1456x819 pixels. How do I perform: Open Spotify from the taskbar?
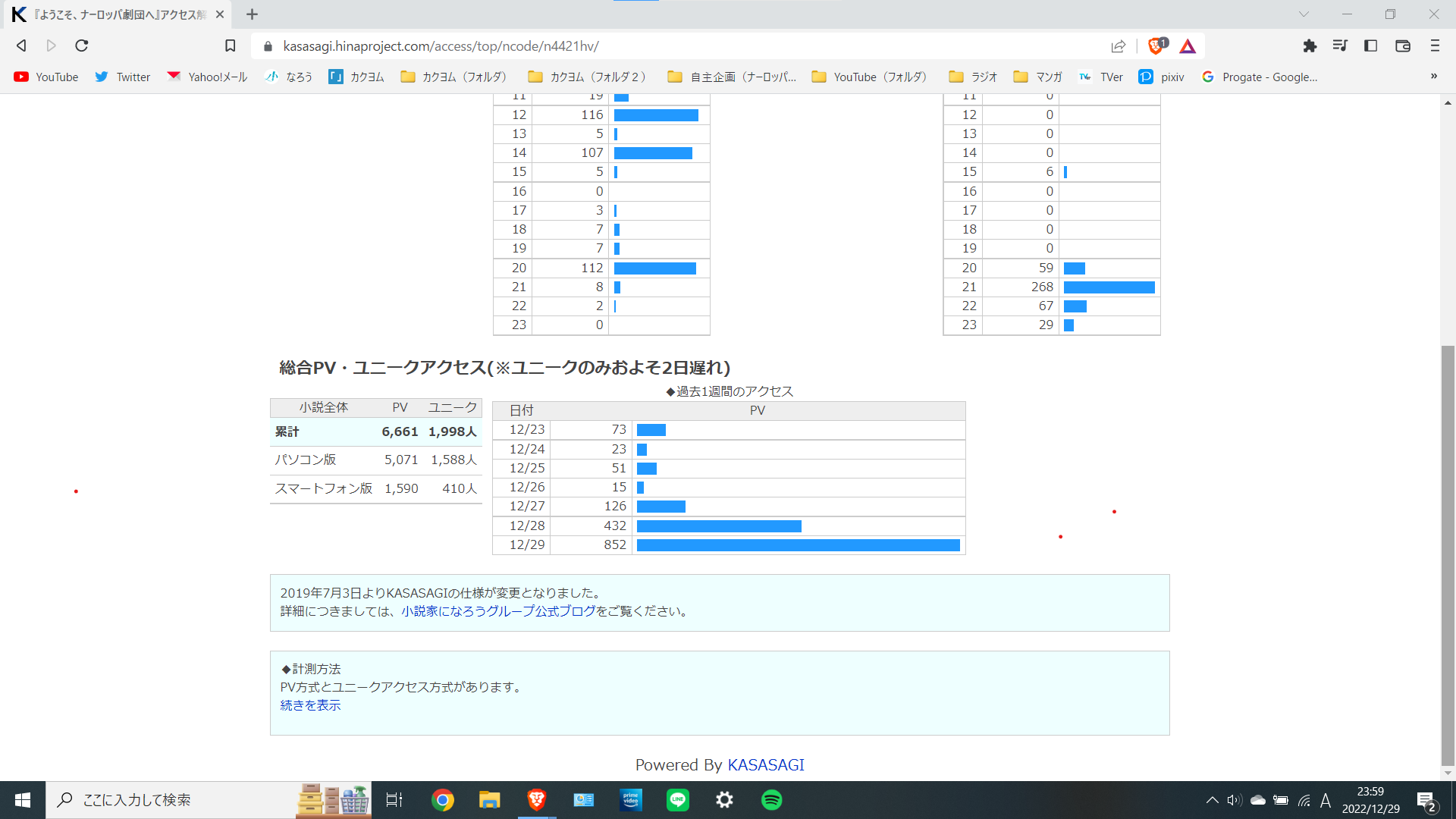point(771,800)
